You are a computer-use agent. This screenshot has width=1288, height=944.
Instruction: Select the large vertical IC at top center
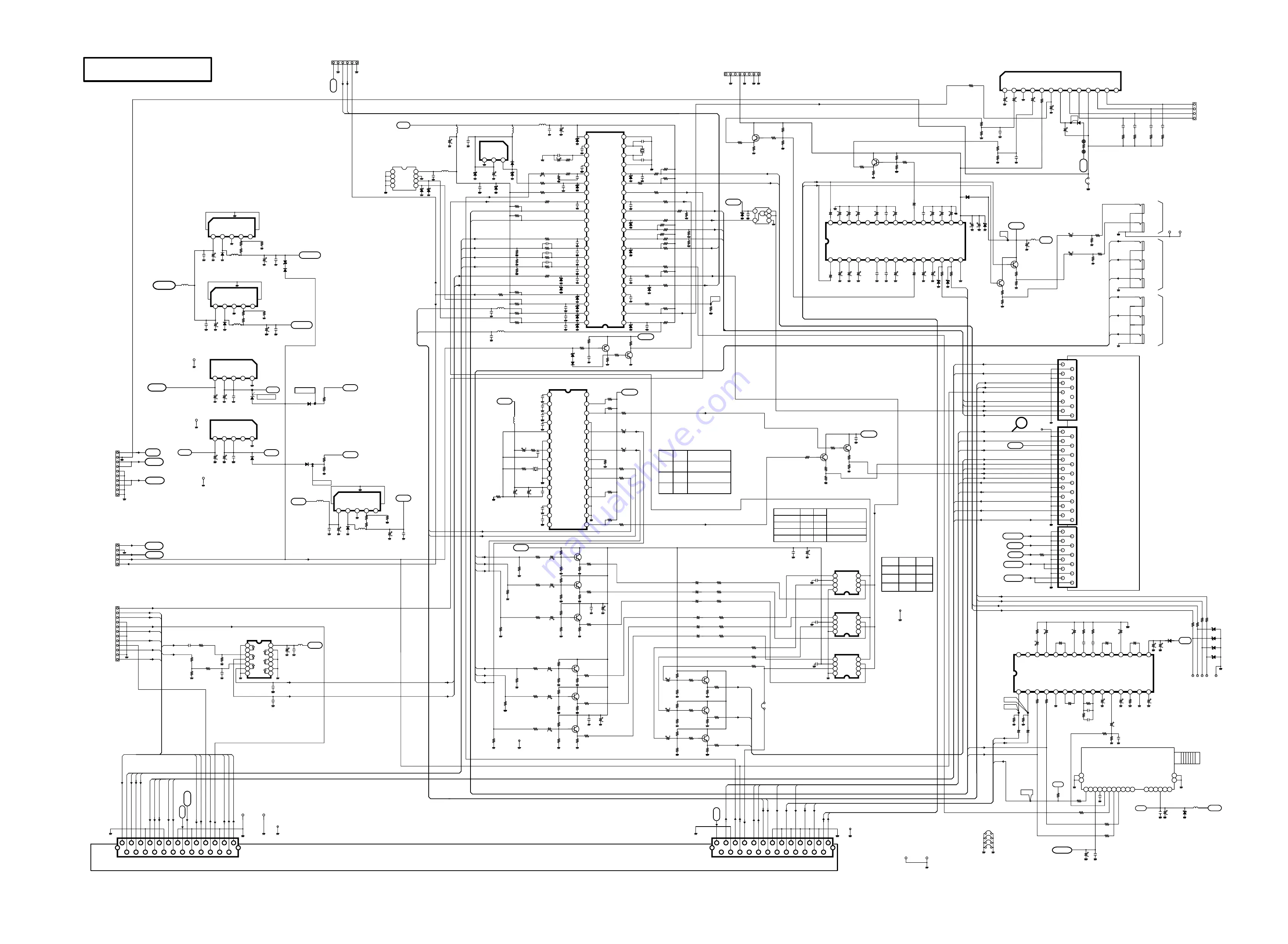605,230
